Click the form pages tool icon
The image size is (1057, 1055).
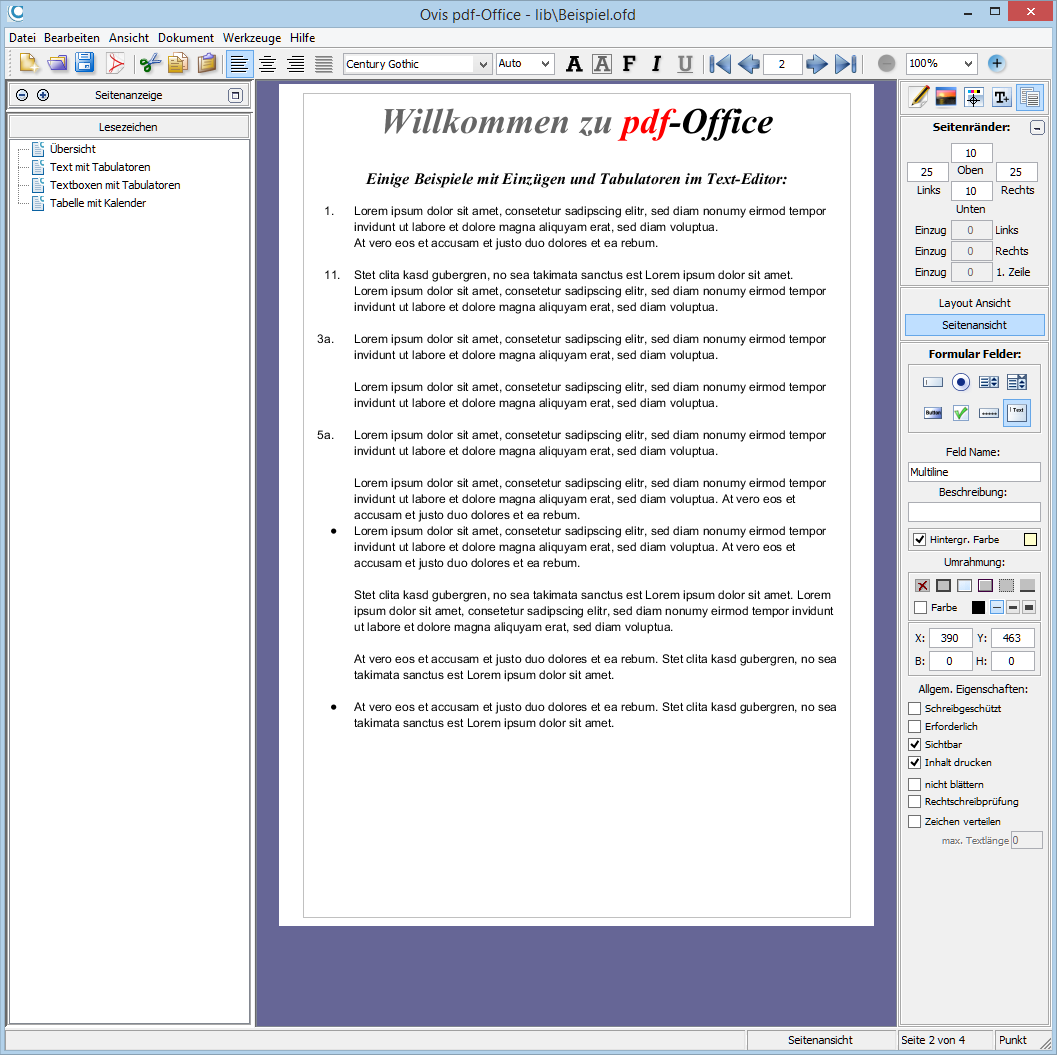pyautogui.click(x=1029, y=97)
